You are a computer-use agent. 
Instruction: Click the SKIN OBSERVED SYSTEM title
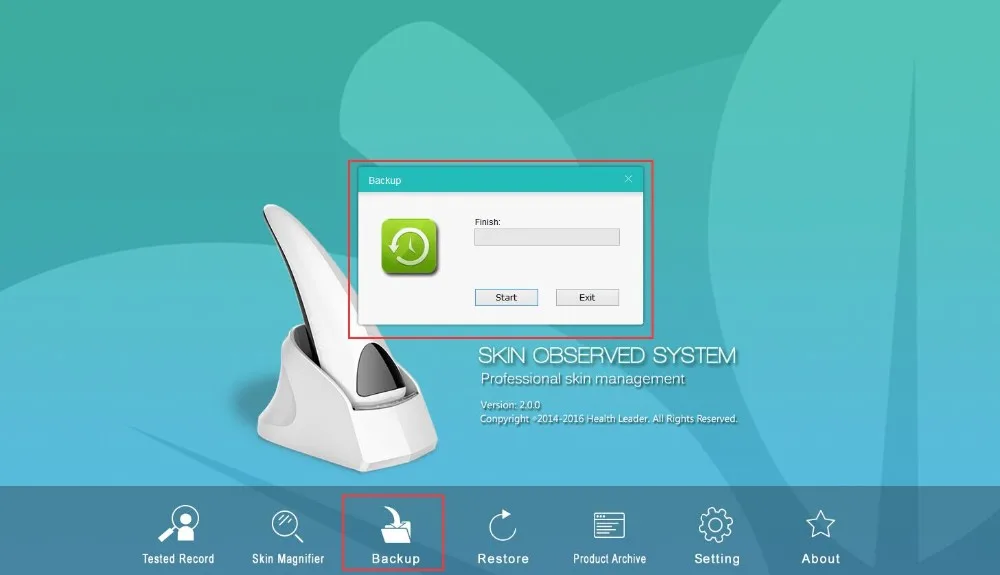pos(607,356)
